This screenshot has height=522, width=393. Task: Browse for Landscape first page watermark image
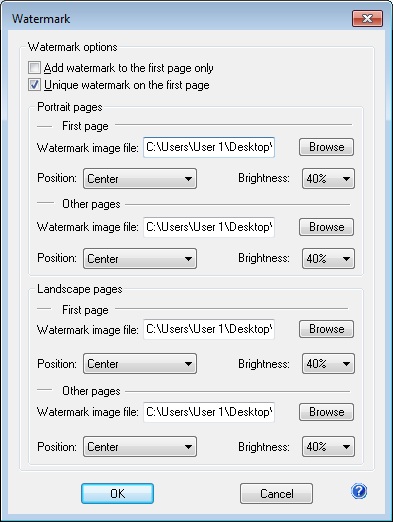point(326,329)
